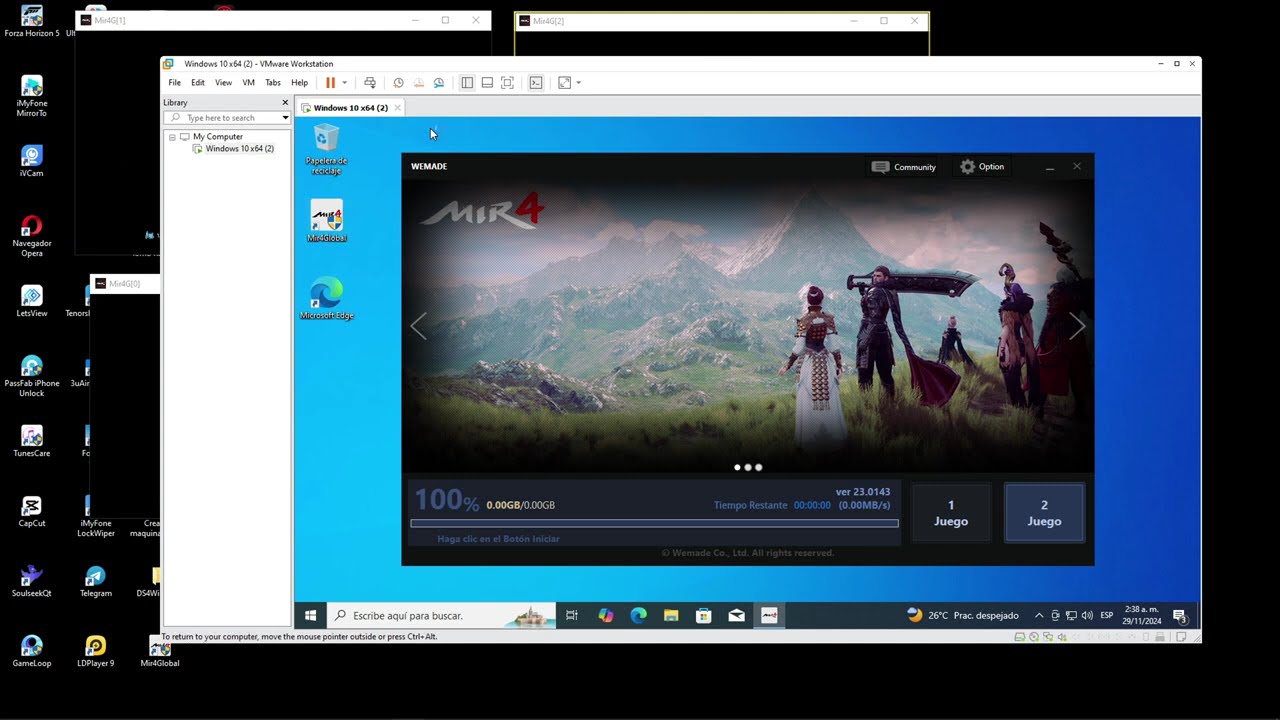Open the snapshot manager icon
The image size is (1280, 720).
[x=438, y=83]
